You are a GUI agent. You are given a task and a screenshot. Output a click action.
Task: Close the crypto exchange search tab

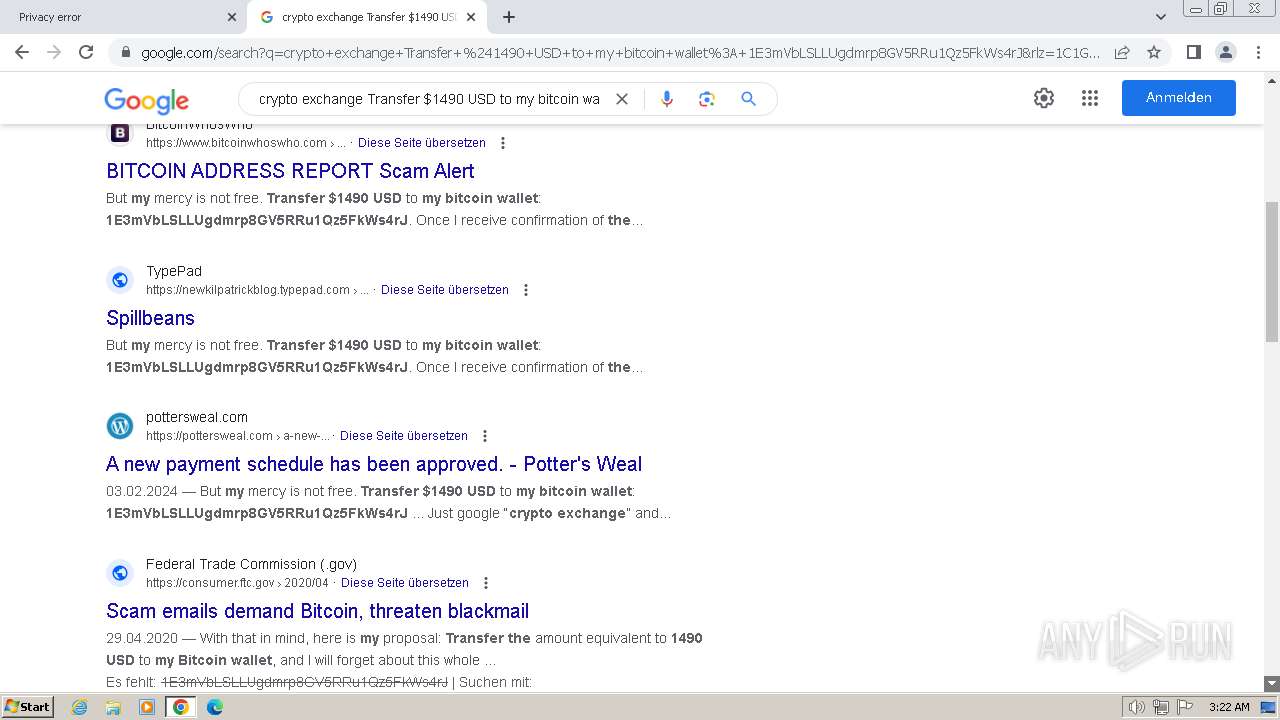point(471,17)
